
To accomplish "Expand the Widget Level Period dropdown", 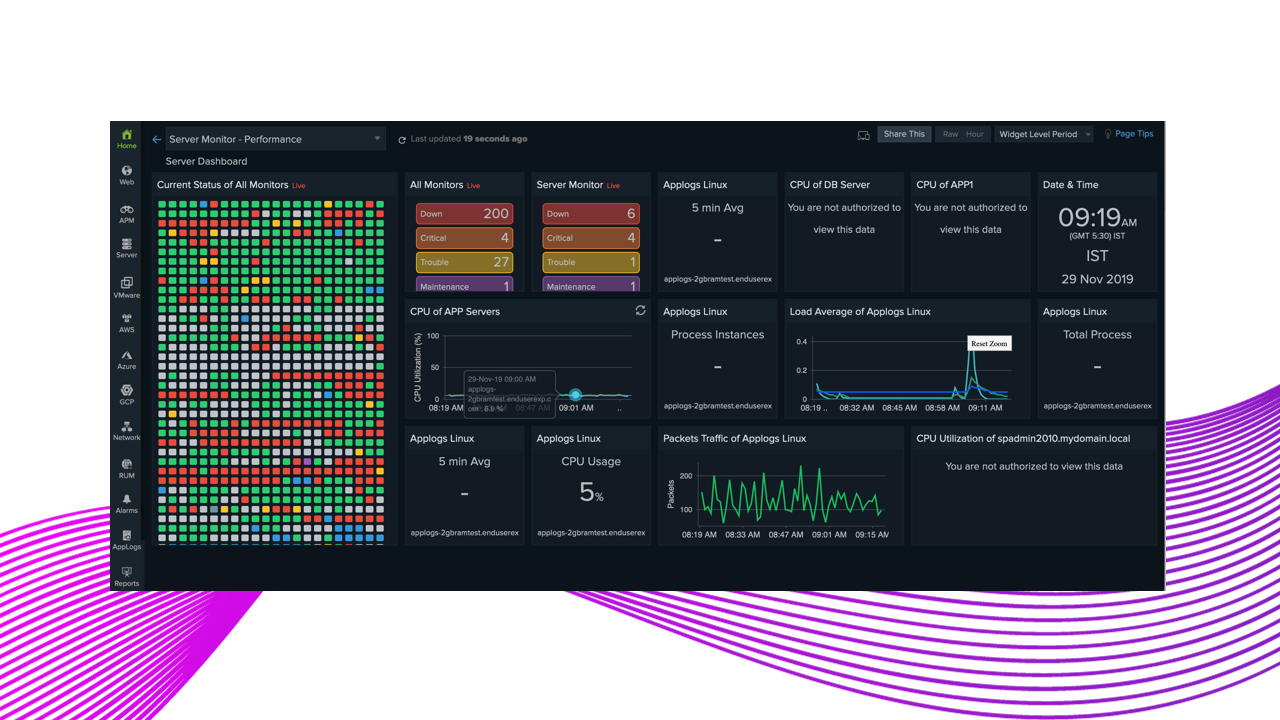I will [x=1044, y=134].
